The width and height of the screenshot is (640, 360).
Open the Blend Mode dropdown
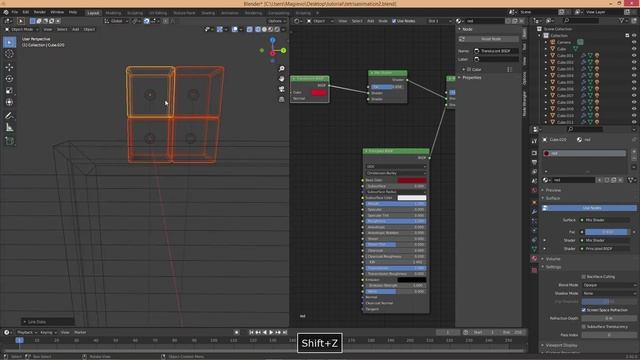(609, 285)
